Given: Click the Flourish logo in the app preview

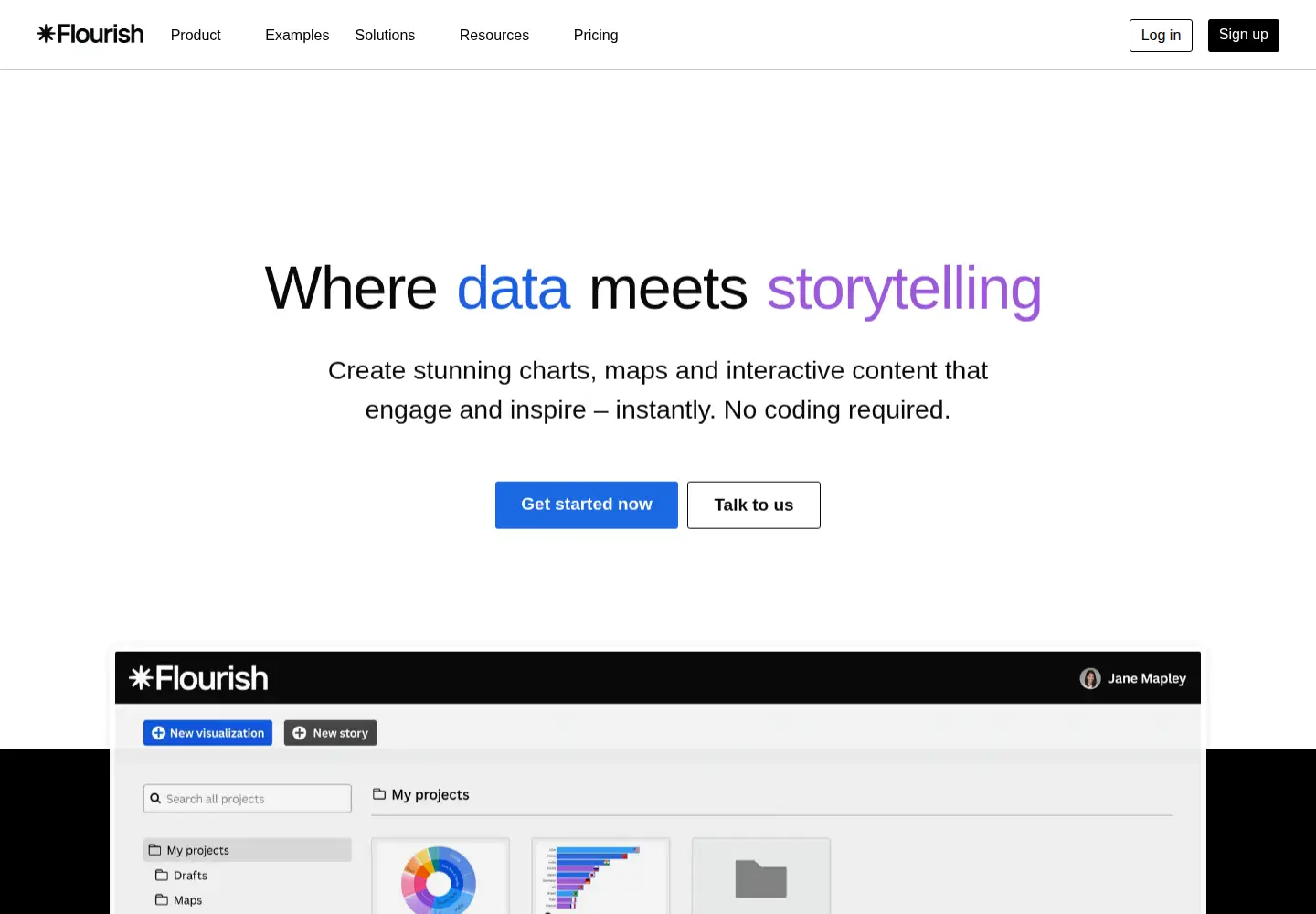Looking at the screenshot, I should [199, 678].
